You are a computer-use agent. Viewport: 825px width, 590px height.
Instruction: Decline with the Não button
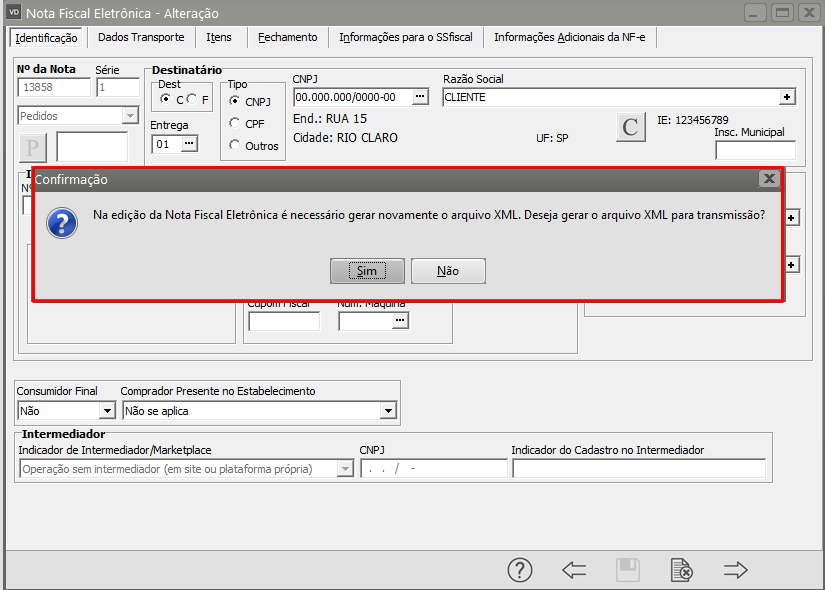point(448,271)
